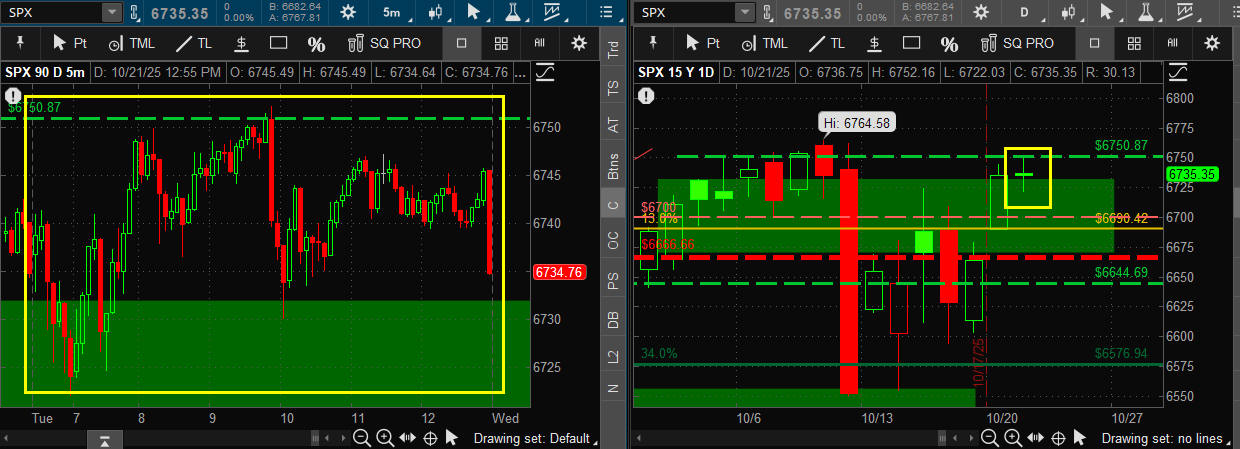Screen dimensions: 1240x449
Task: Open the TS sidebar tab
Action: pyautogui.click(x=613, y=87)
